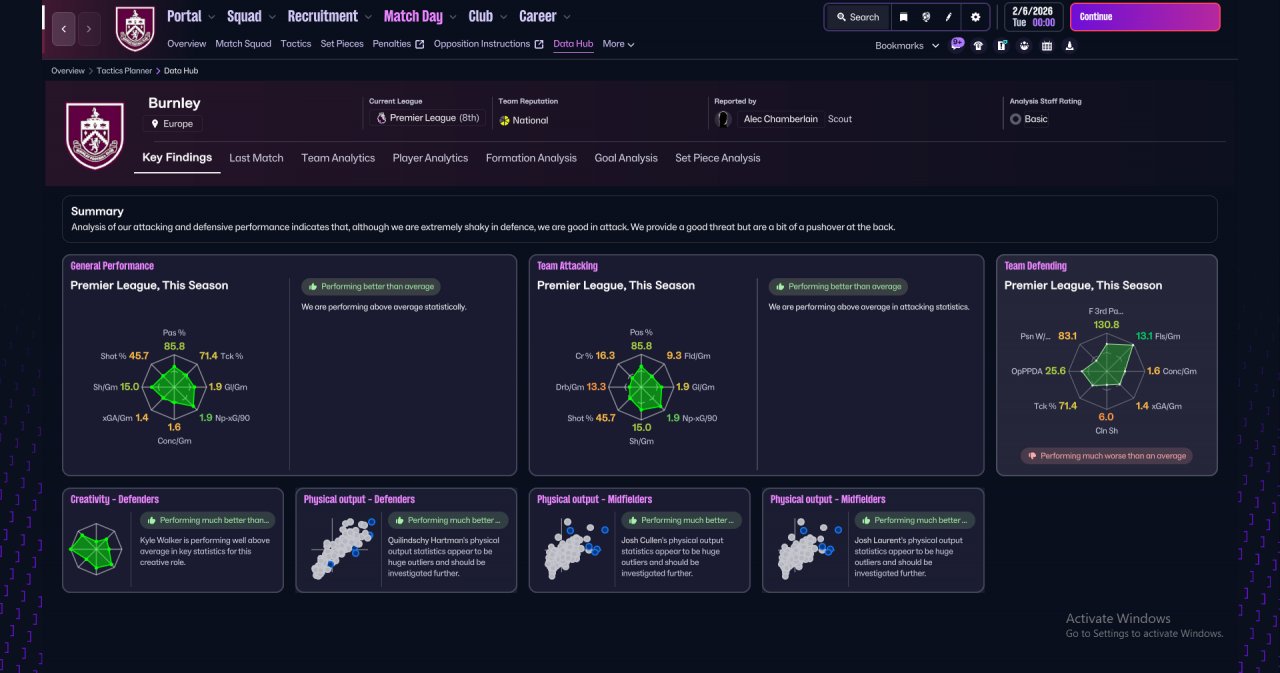This screenshot has height=673, width=1280.
Task: Open the Creativity - Defenders card
Action: (x=173, y=540)
